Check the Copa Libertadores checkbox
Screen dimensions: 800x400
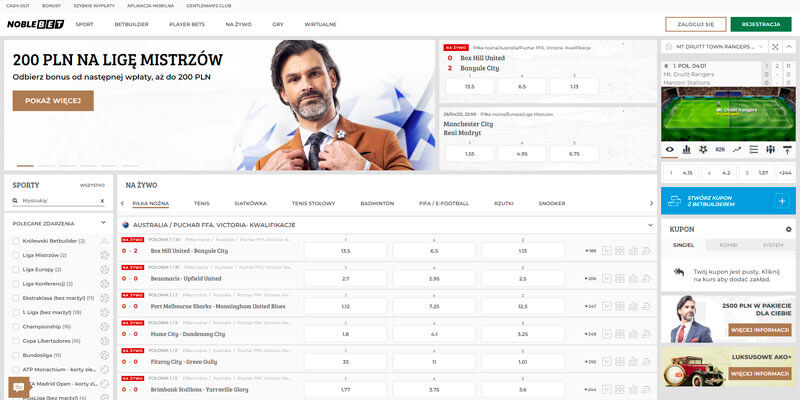point(16,341)
